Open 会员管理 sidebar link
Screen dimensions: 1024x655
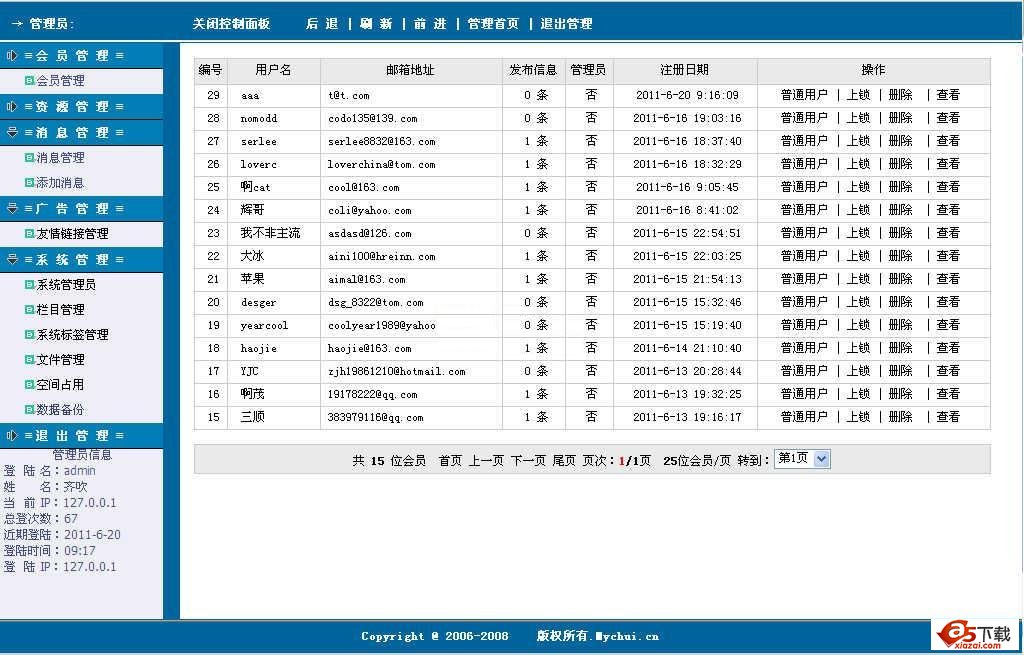(x=60, y=80)
